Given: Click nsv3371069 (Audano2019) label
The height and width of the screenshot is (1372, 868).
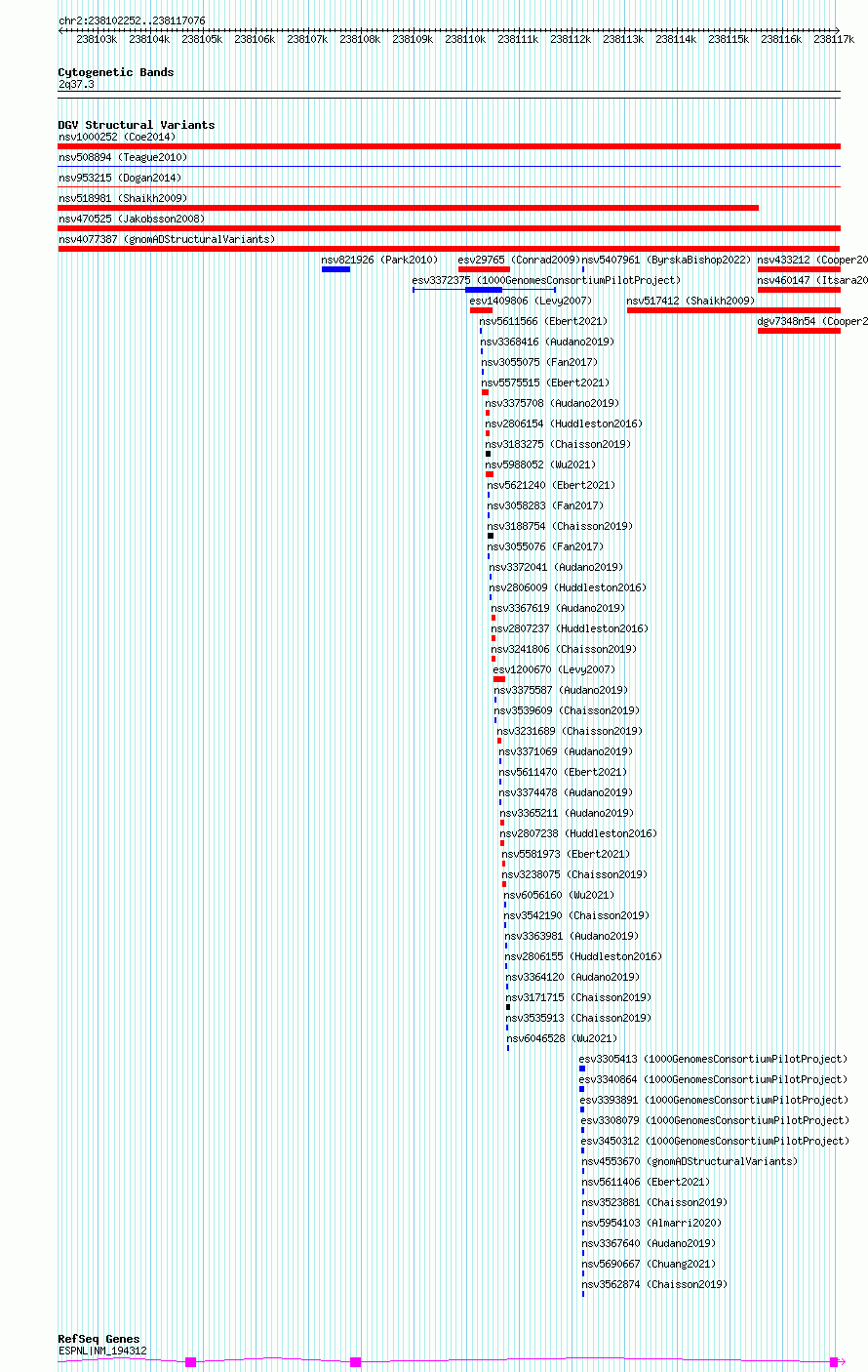Looking at the screenshot, I should click(566, 751).
